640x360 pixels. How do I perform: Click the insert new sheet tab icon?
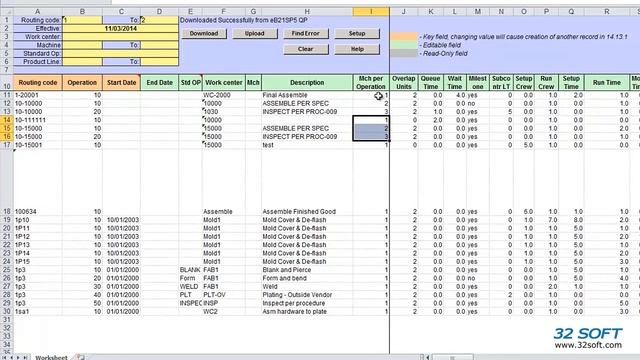[80, 357]
